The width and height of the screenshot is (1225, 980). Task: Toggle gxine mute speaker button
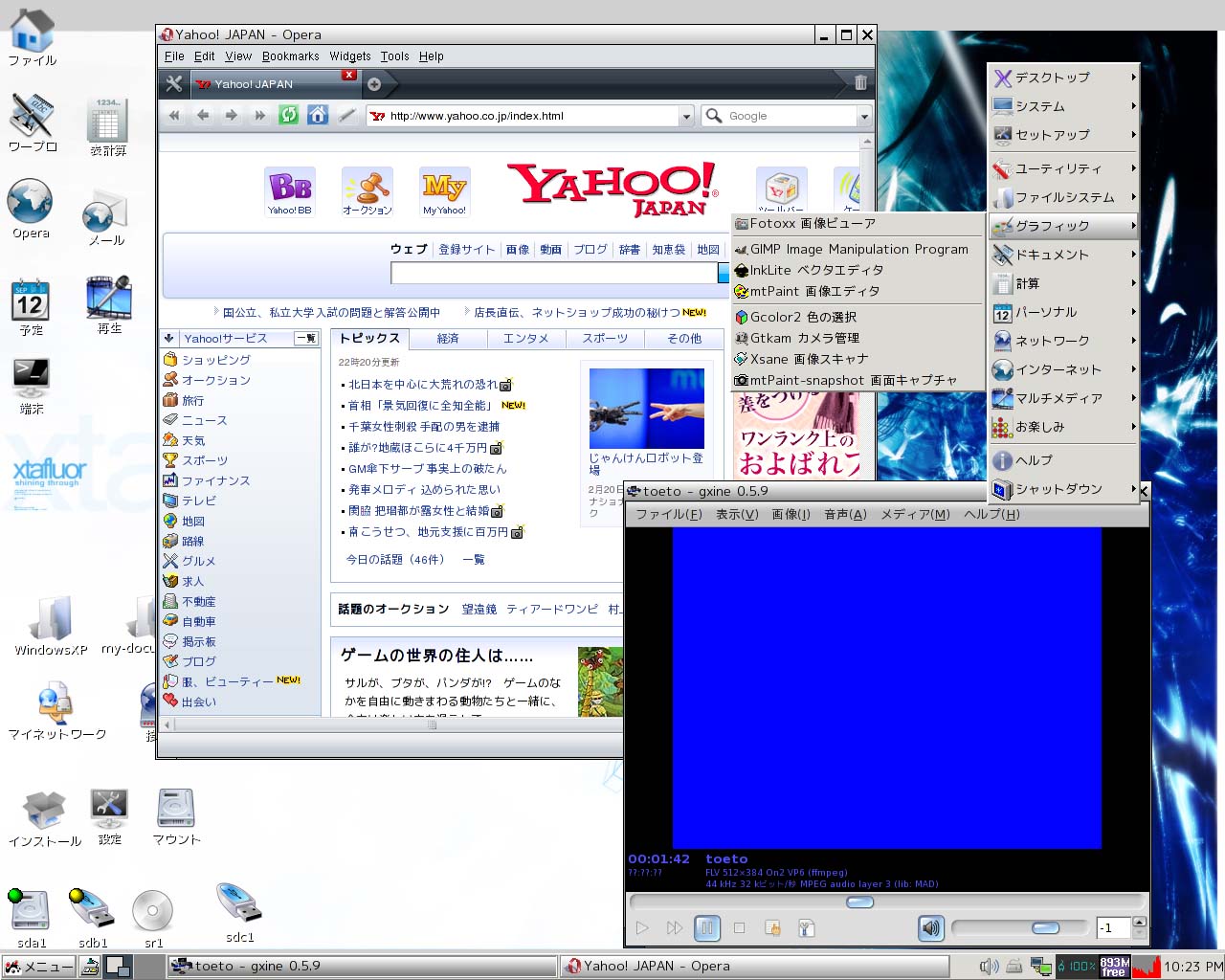pyautogui.click(x=930, y=927)
